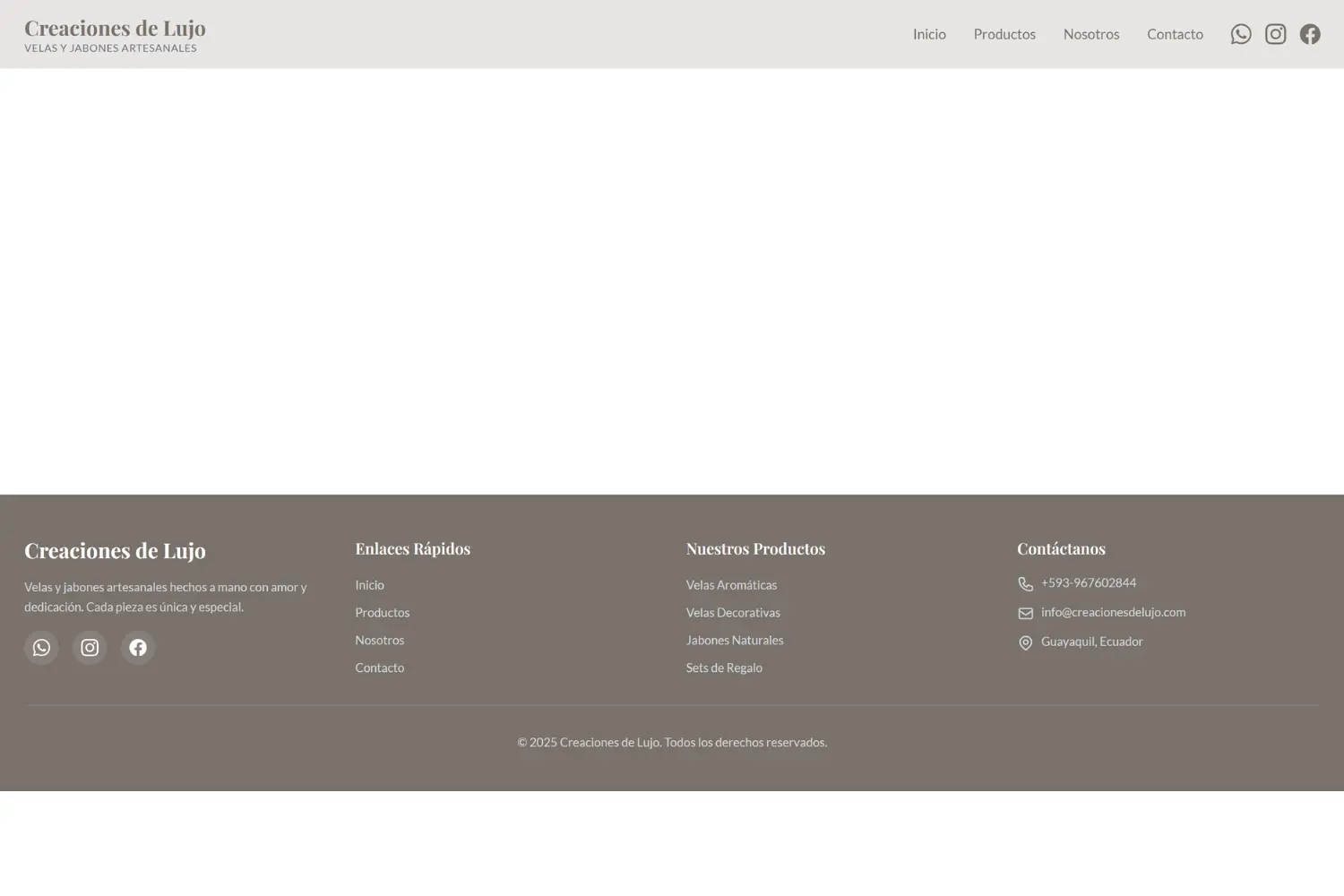
Task: Click the info@creacionesdelujo.com email address
Action: [x=1113, y=613]
